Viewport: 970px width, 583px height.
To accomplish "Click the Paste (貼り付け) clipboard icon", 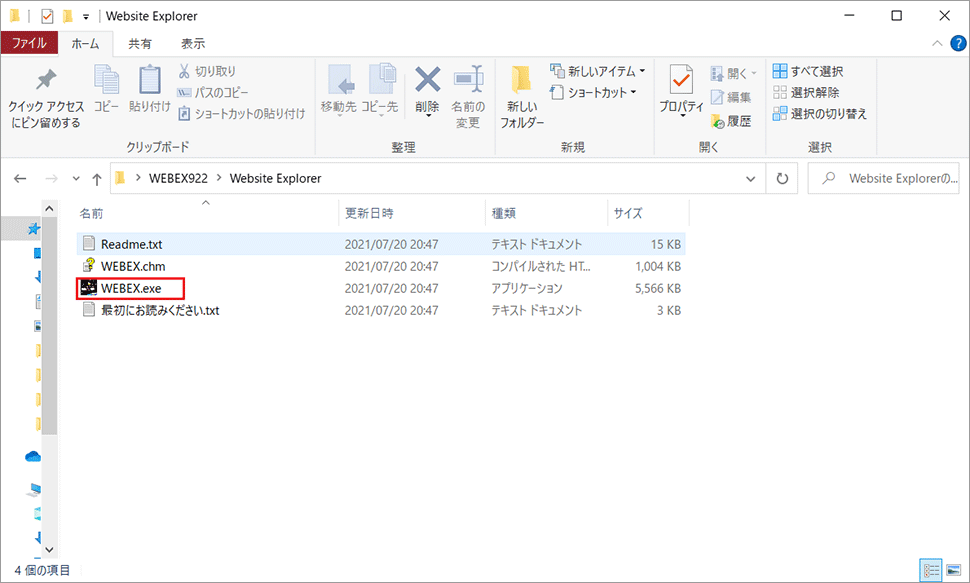I will pyautogui.click(x=150, y=89).
